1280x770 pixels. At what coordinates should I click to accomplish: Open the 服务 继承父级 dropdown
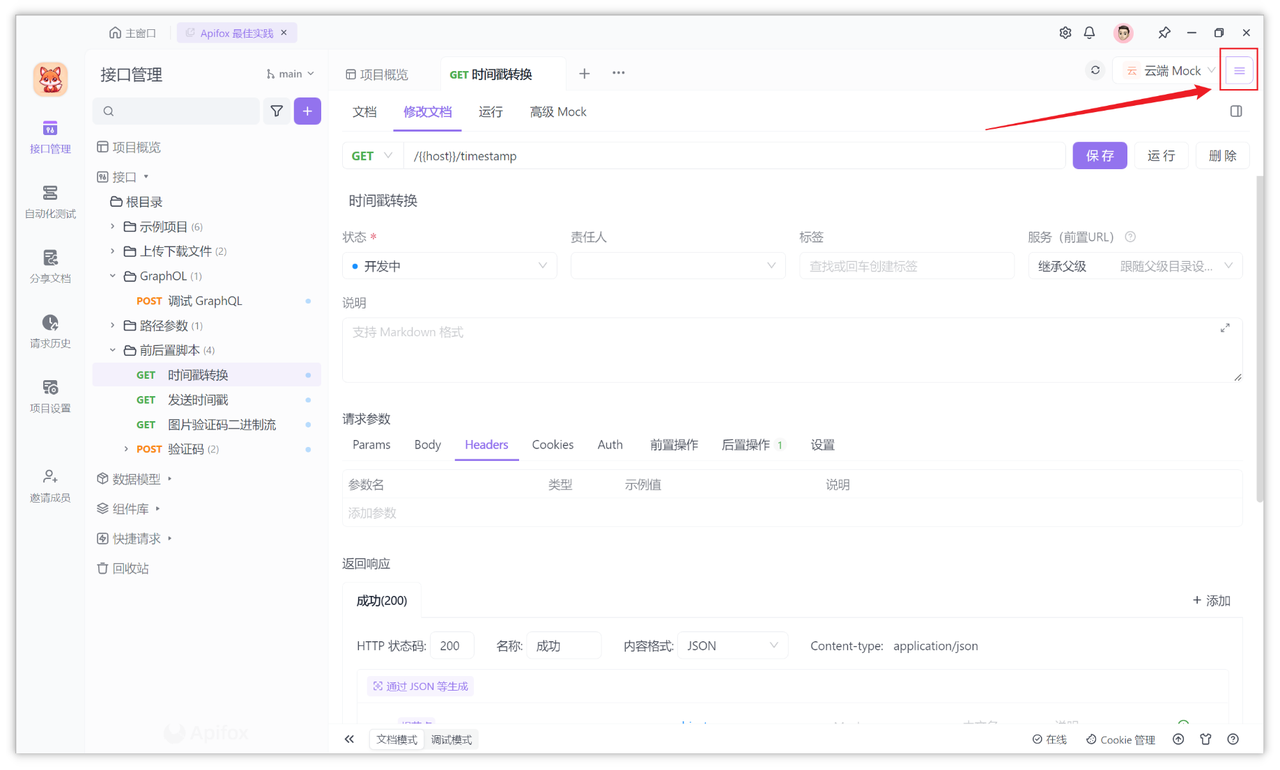click(x=1135, y=266)
